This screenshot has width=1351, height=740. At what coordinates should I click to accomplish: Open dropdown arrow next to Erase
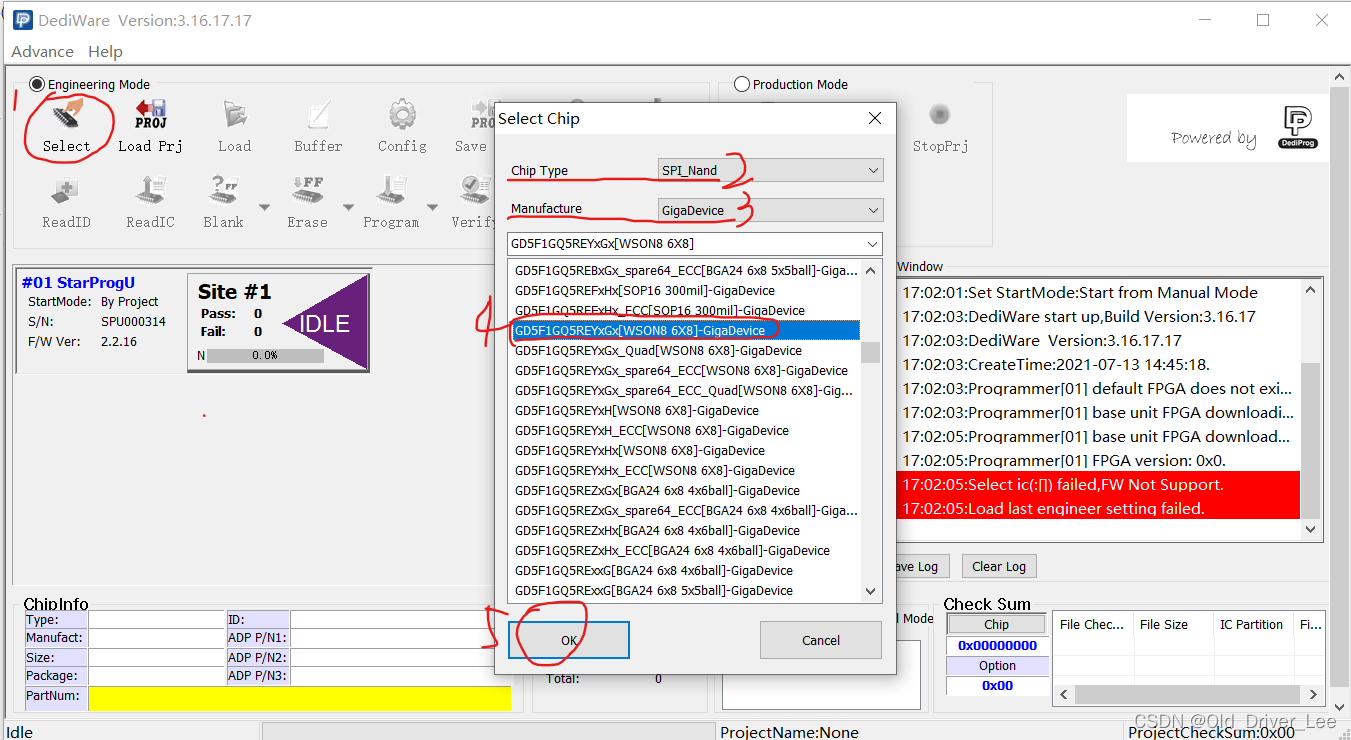[349, 208]
